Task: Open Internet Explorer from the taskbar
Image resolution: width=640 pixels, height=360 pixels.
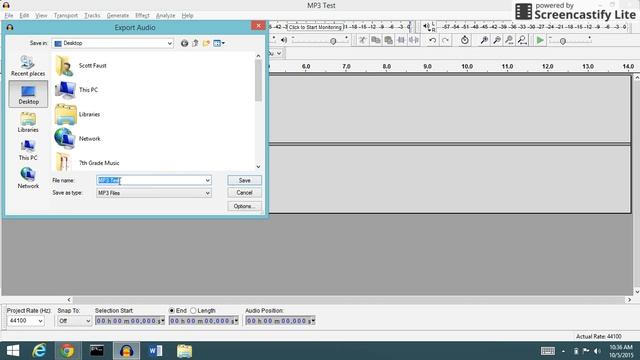Action: [39, 351]
